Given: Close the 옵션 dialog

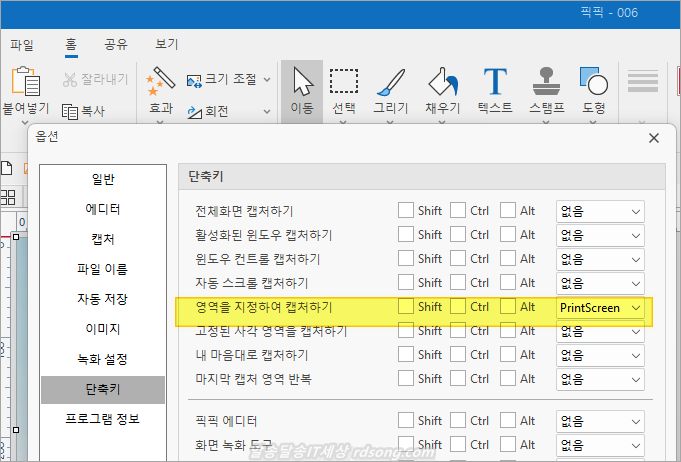Looking at the screenshot, I should click(x=654, y=138).
